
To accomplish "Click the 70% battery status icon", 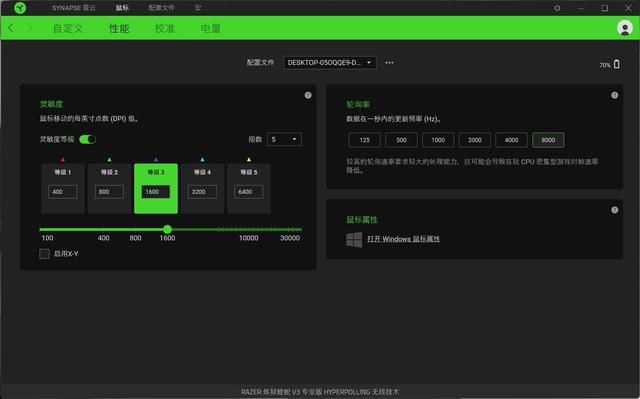I will [616, 64].
